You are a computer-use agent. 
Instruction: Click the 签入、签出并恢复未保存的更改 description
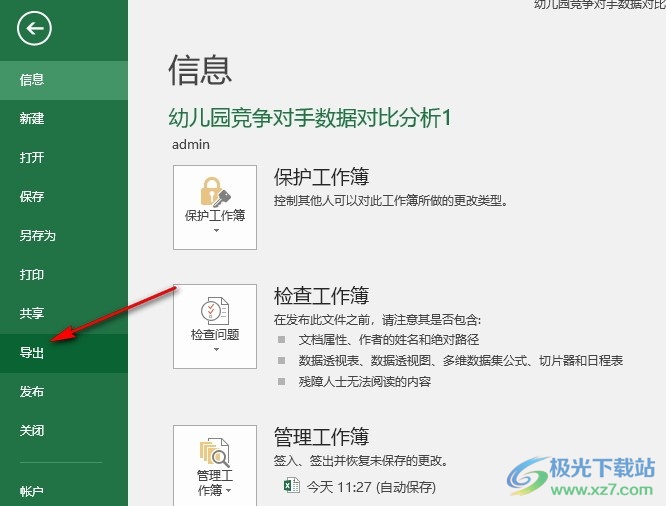pos(361,461)
